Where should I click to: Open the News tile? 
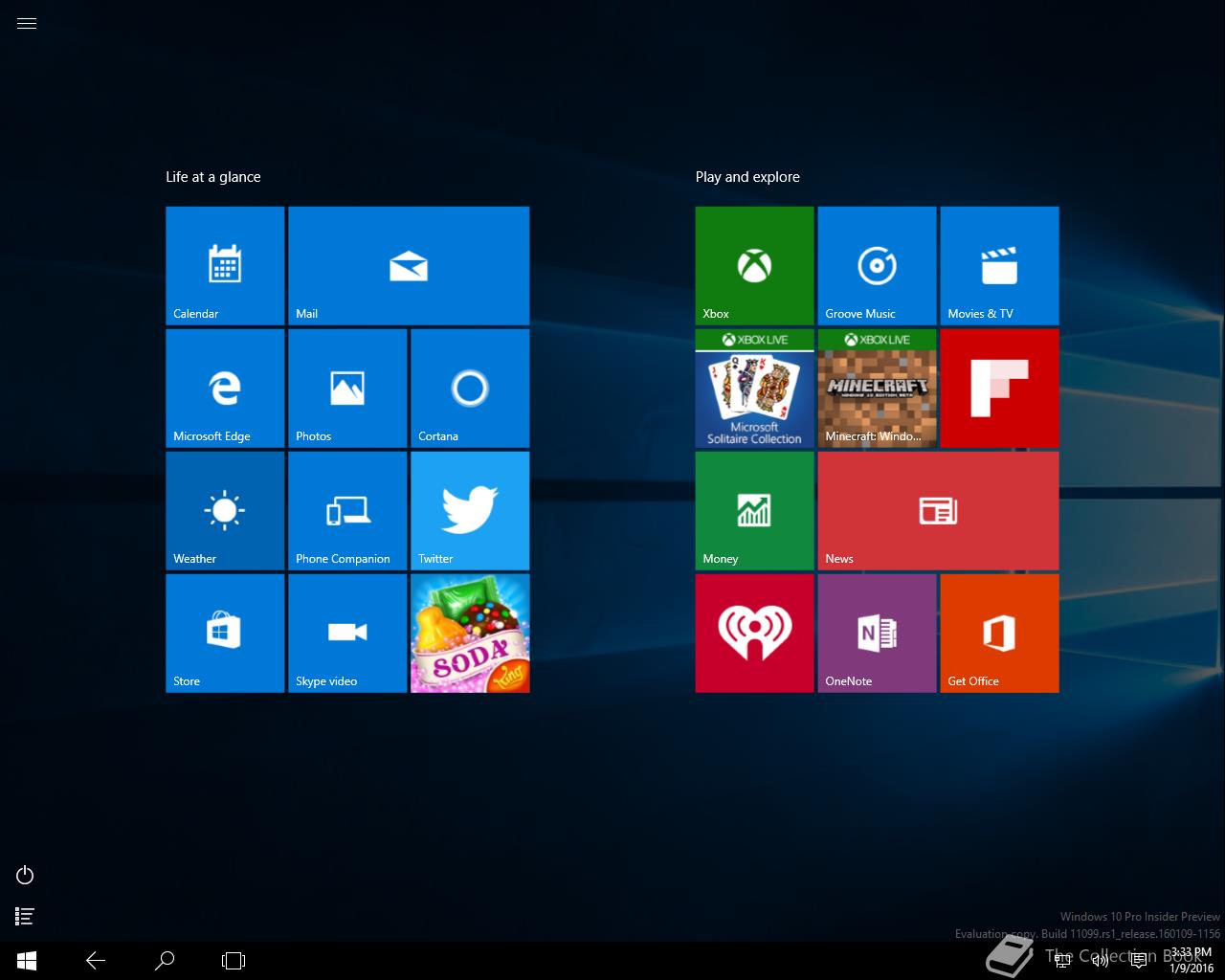(939, 511)
